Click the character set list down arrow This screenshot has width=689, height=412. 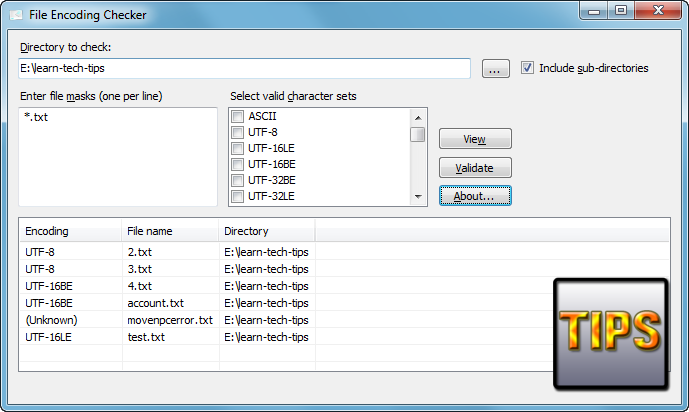point(418,197)
